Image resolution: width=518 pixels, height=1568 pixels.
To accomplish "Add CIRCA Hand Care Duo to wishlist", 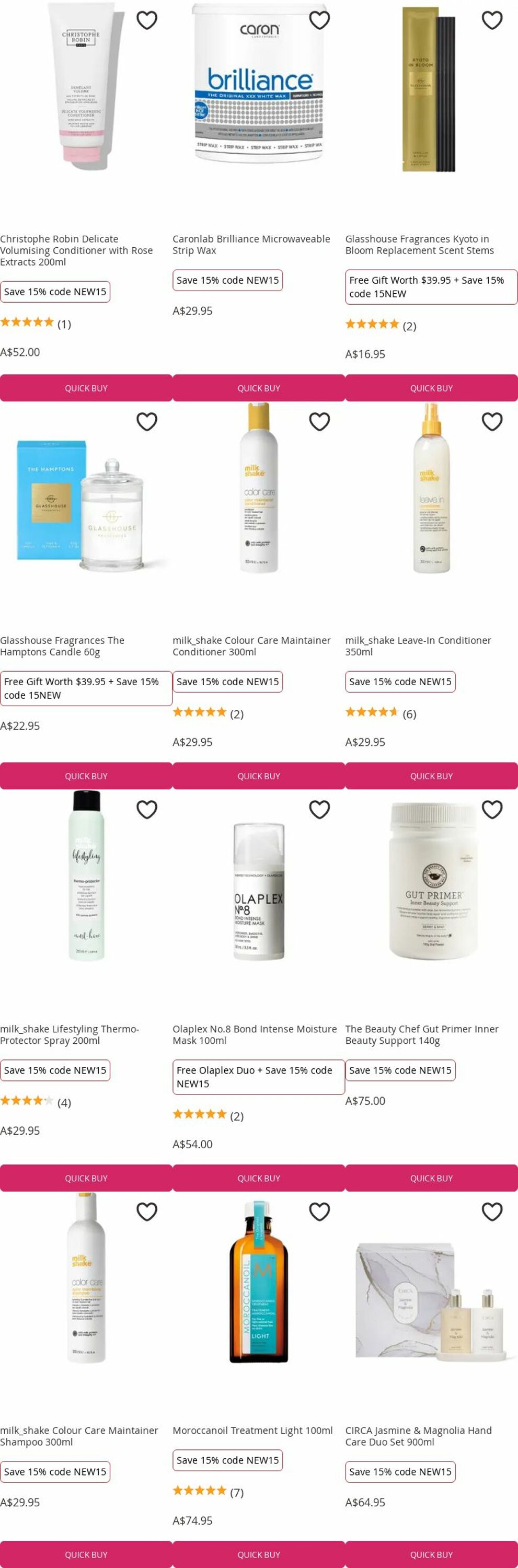I will pyautogui.click(x=492, y=1212).
